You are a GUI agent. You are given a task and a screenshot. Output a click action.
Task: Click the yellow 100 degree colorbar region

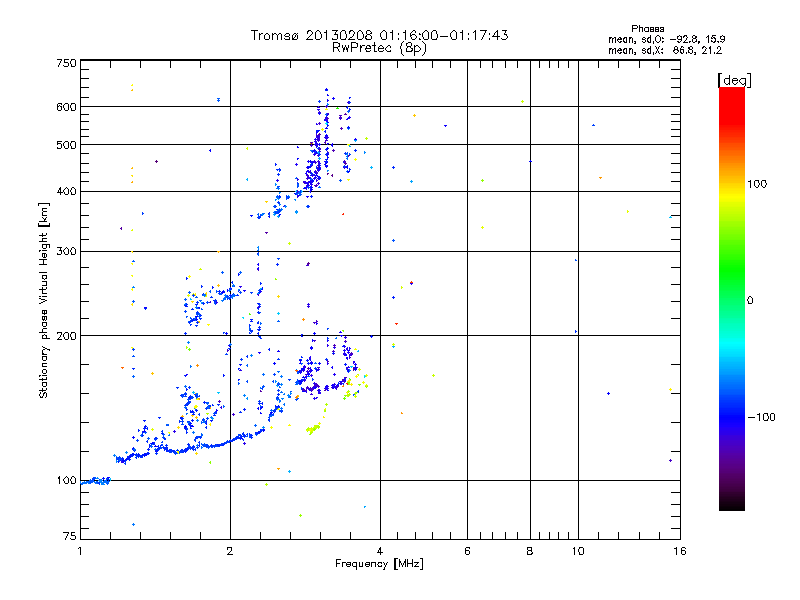tap(732, 184)
